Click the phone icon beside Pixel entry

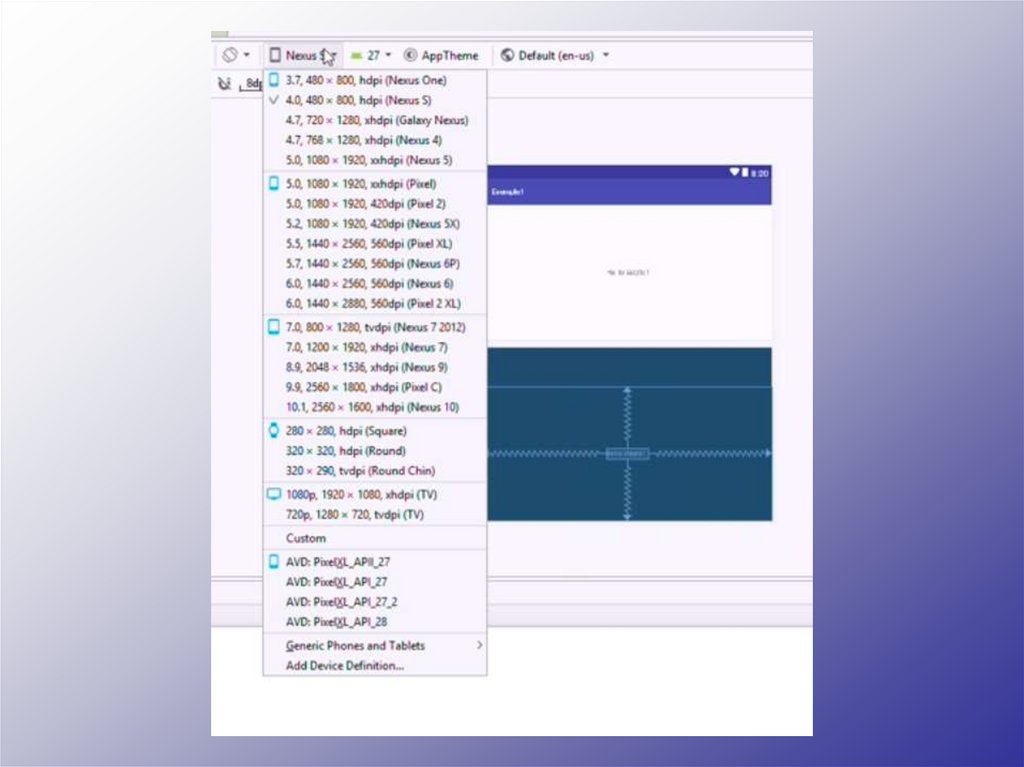tap(274, 184)
